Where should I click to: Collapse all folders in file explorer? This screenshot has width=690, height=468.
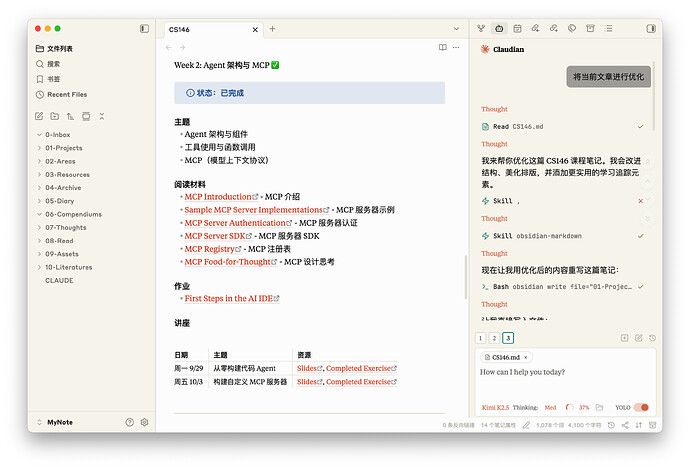pos(102,116)
